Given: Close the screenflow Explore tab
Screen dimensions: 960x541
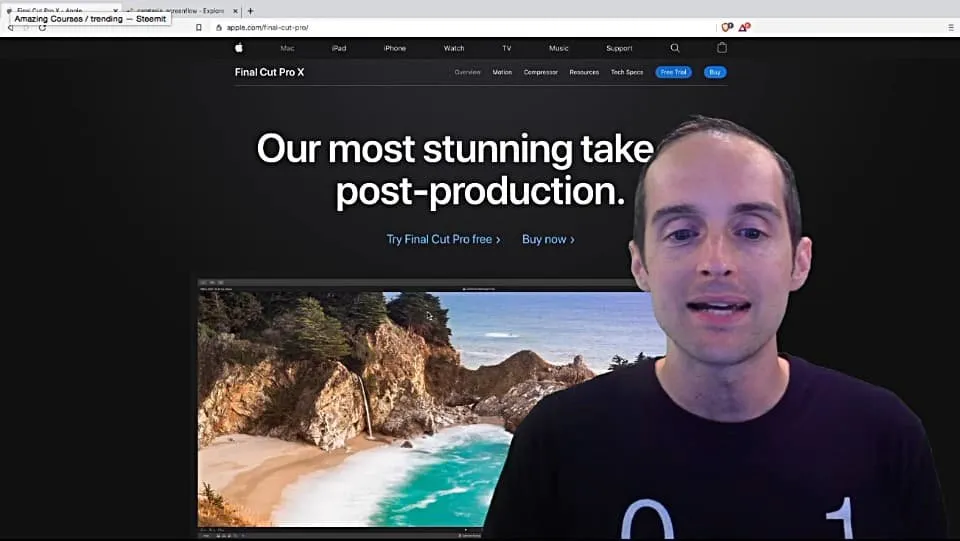Looking at the screenshot, I should click(235, 11).
